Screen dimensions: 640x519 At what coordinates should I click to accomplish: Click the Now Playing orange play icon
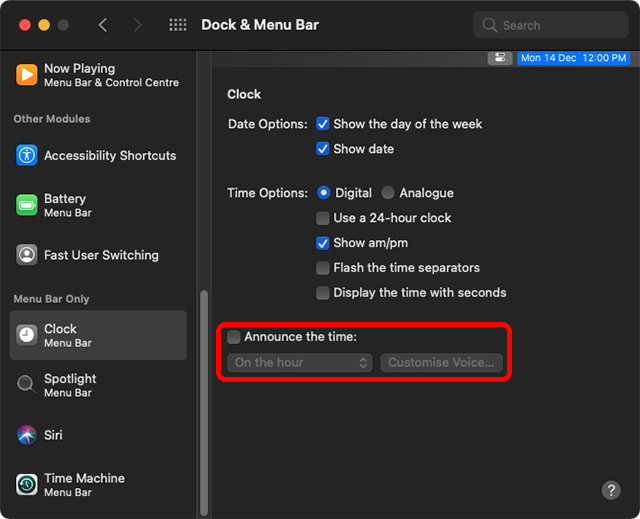tap(27, 75)
